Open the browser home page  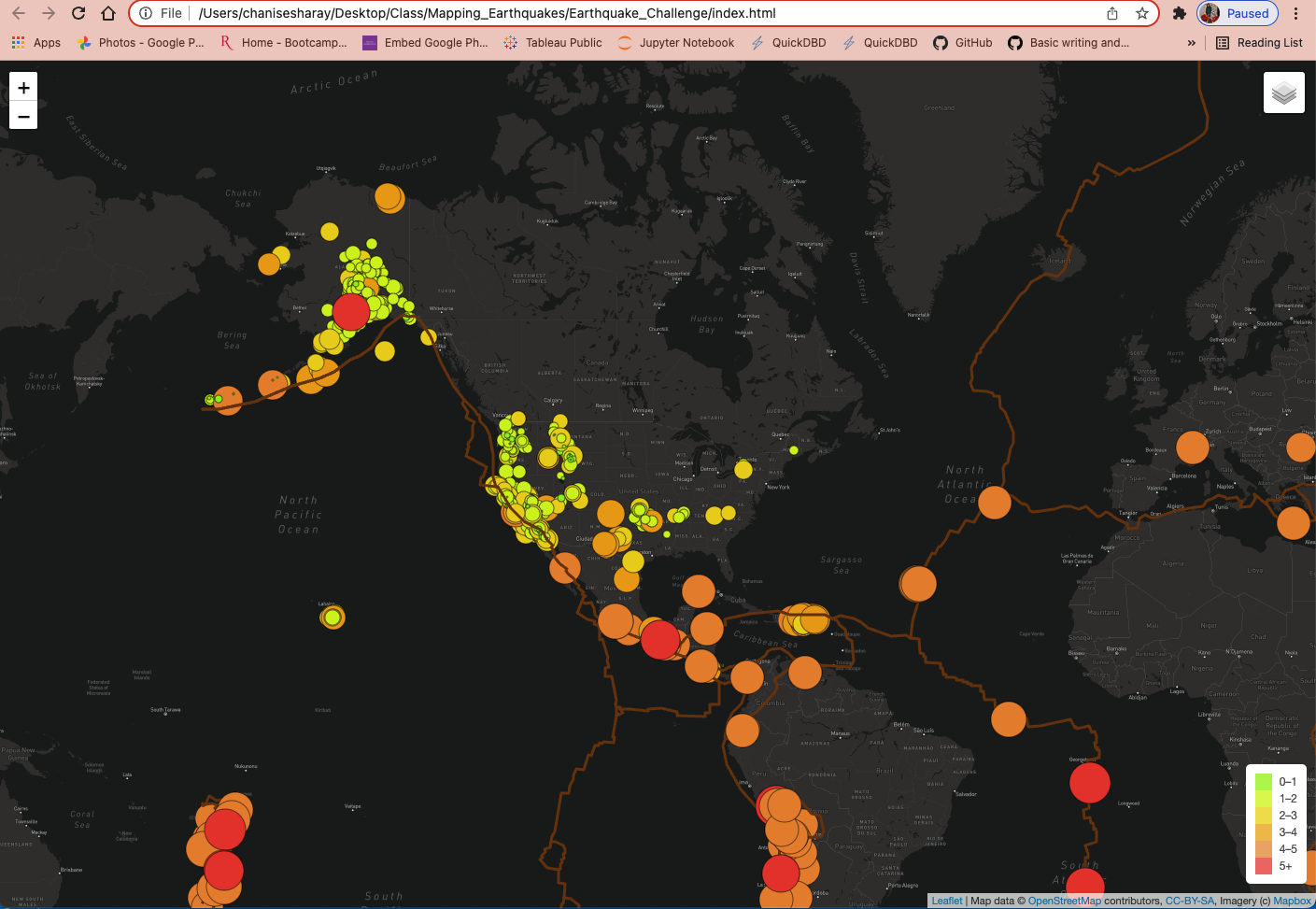coord(108,13)
